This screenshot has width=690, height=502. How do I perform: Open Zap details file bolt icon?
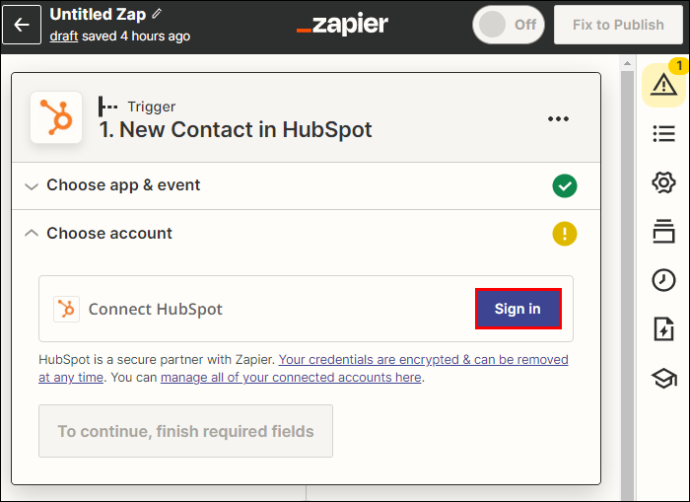coord(664,329)
